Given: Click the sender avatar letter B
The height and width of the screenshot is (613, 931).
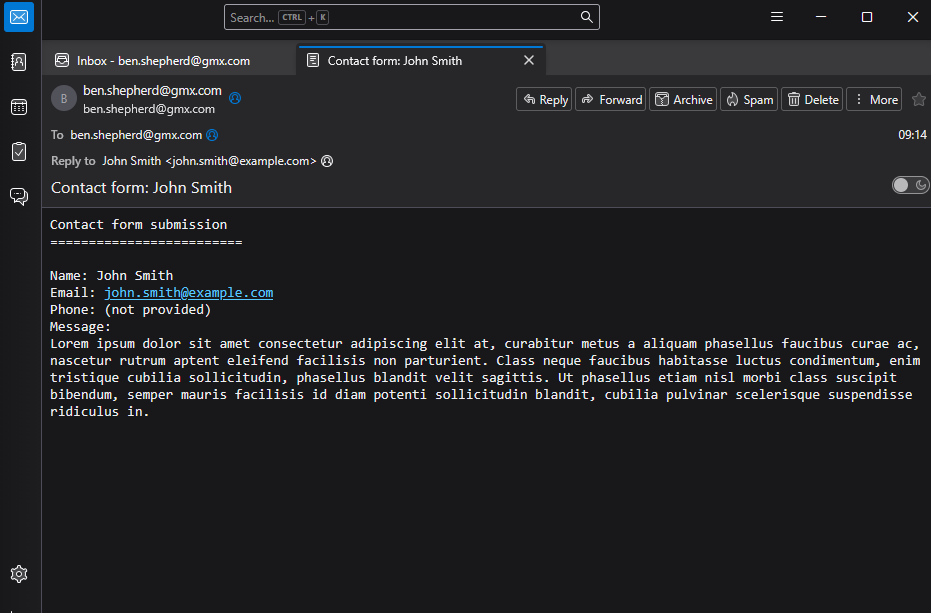Looking at the screenshot, I should pos(64,99).
